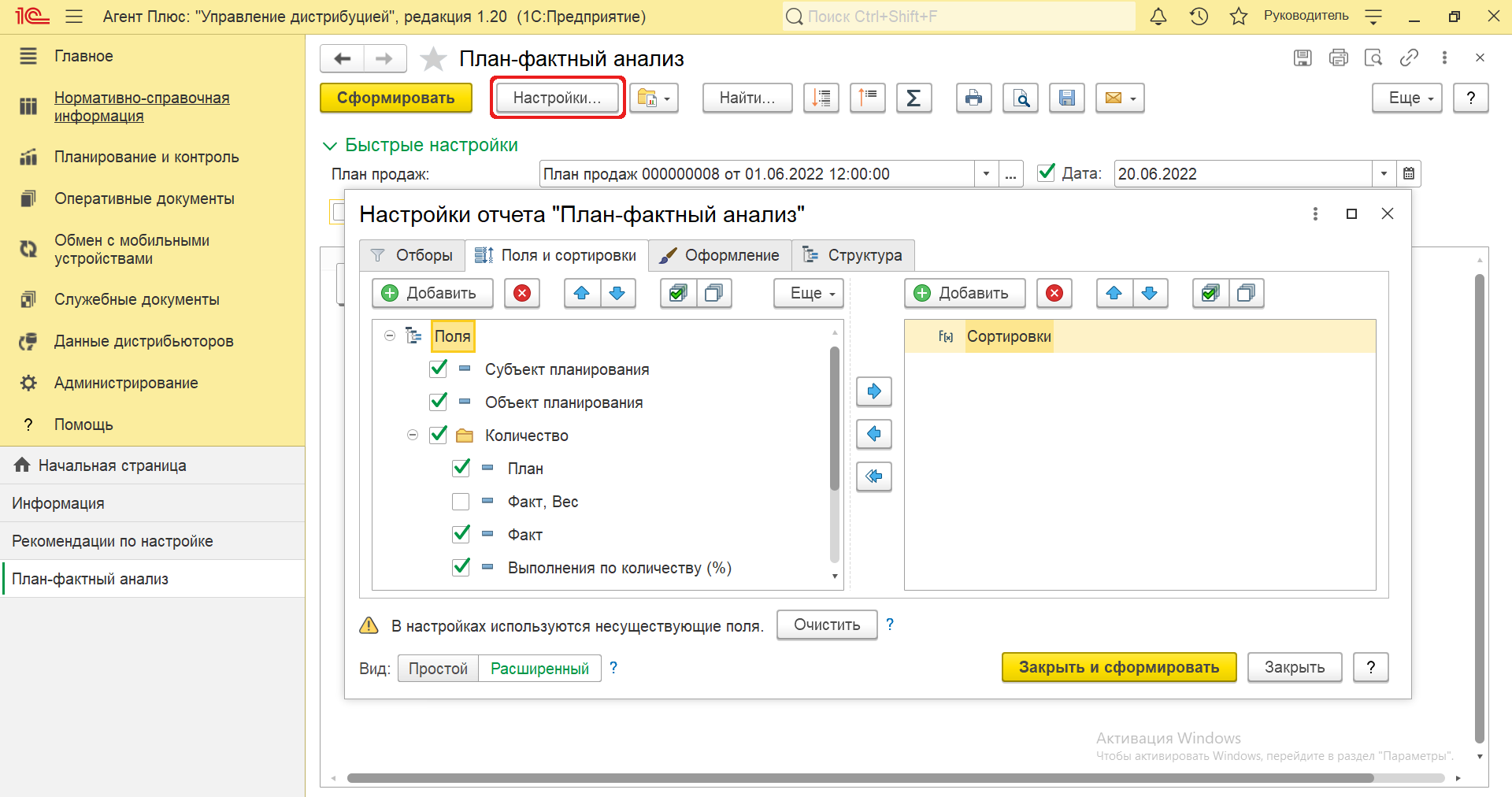Screen dimensions: 1512x797
Task: Switch to the Отборы tab
Action: pos(412,255)
